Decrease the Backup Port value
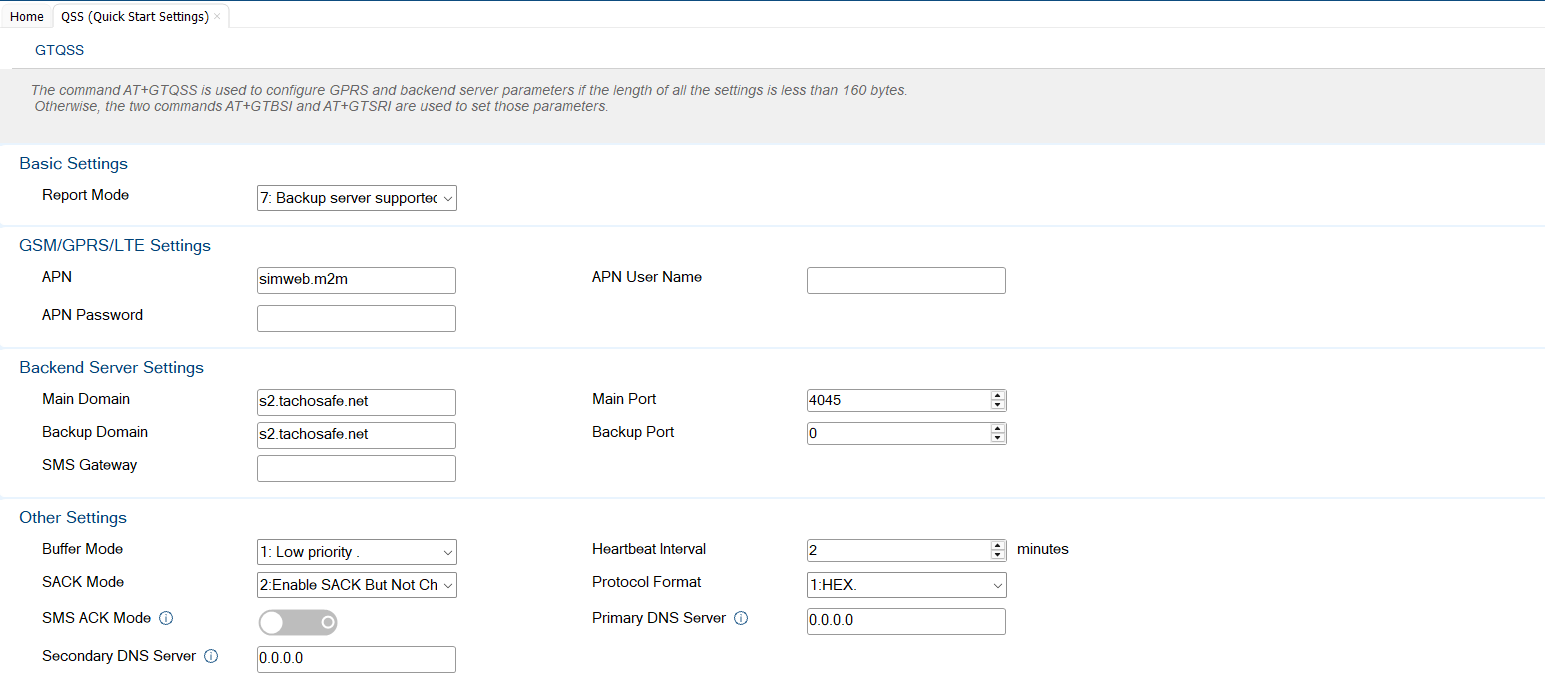The image size is (1545, 676). click(997, 438)
